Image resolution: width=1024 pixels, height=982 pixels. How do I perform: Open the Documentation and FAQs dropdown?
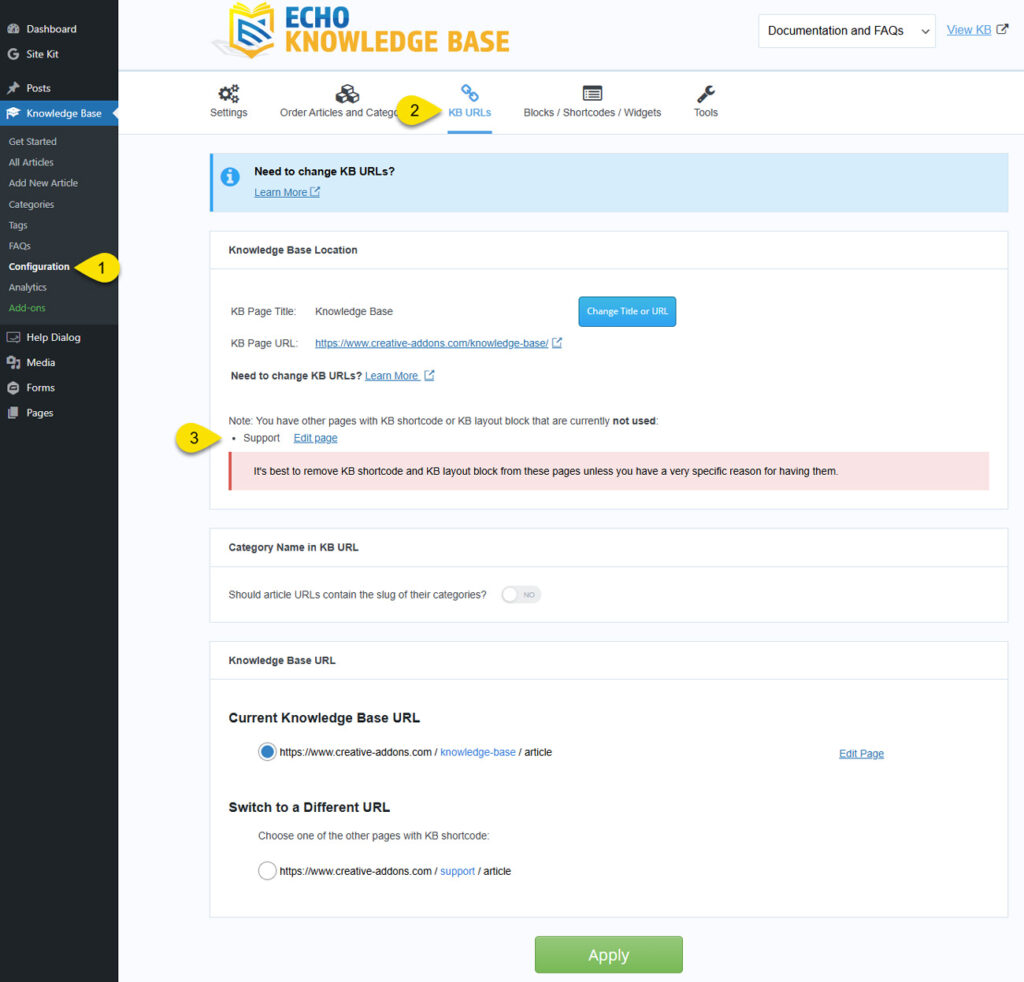click(x=846, y=30)
